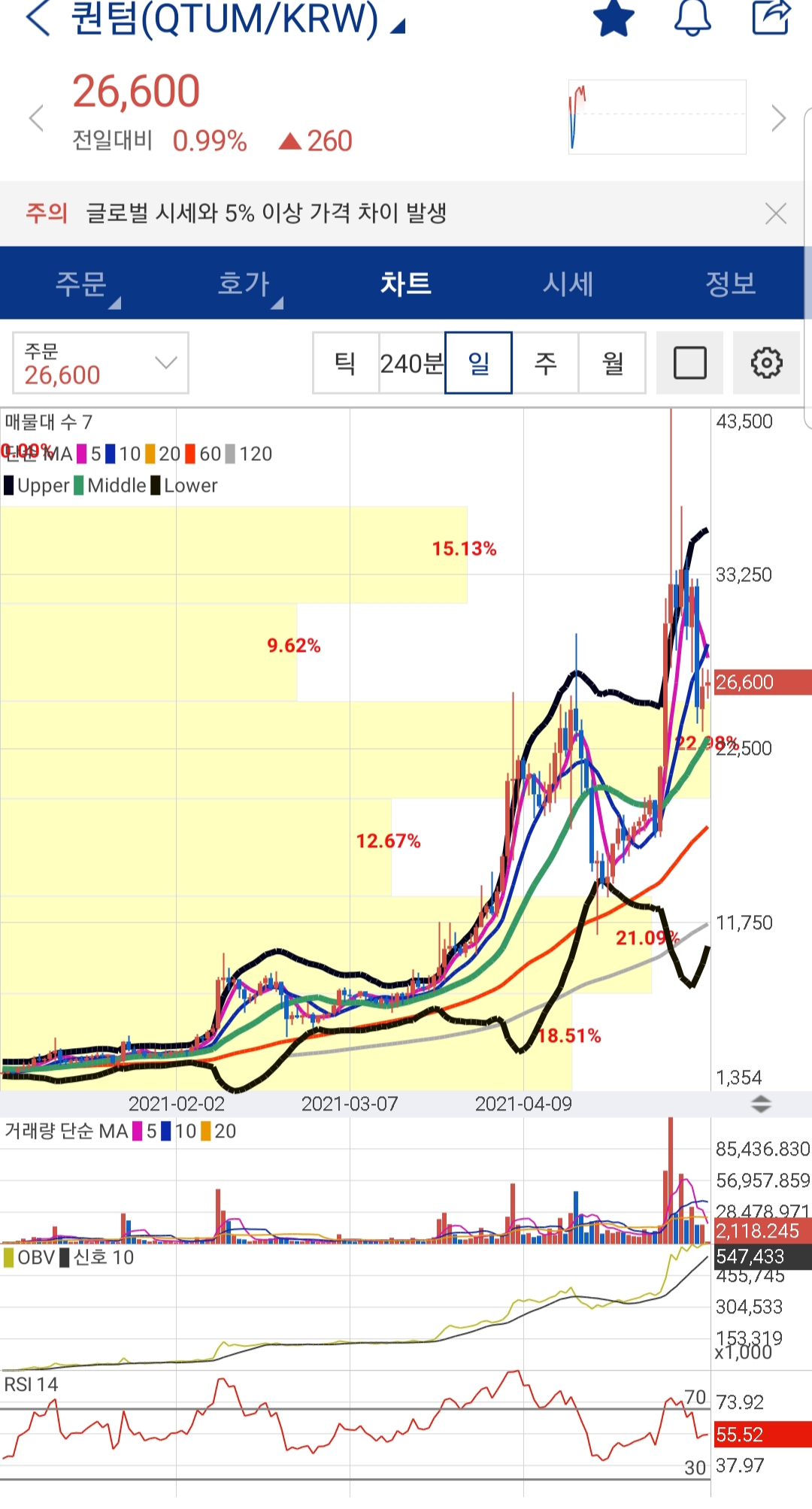
Task: Tap the 18.51% volume profile label
Action: click(569, 1036)
